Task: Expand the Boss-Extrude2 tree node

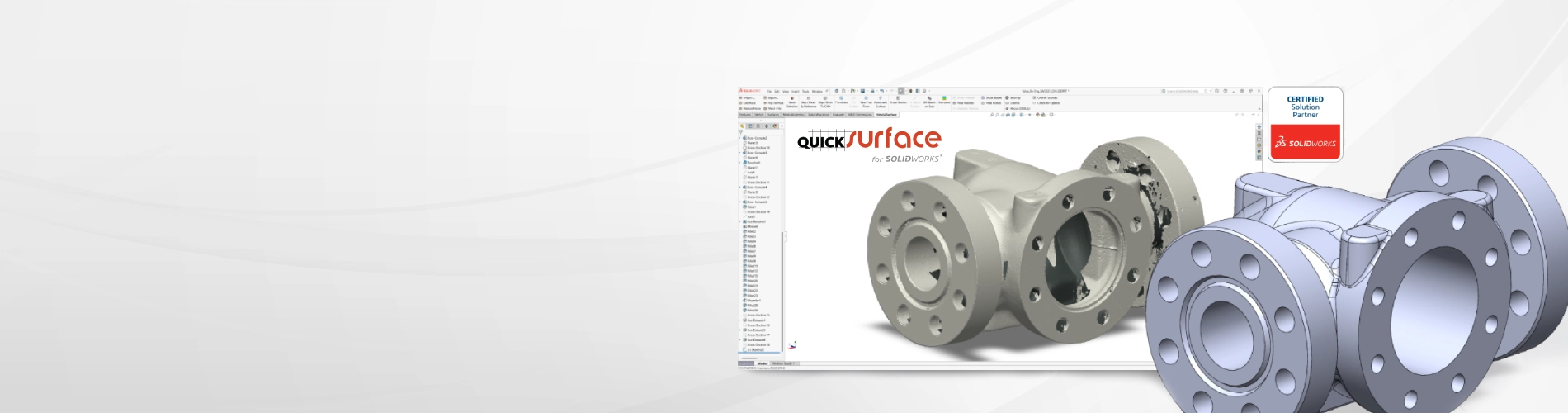Action: pyautogui.click(x=739, y=137)
